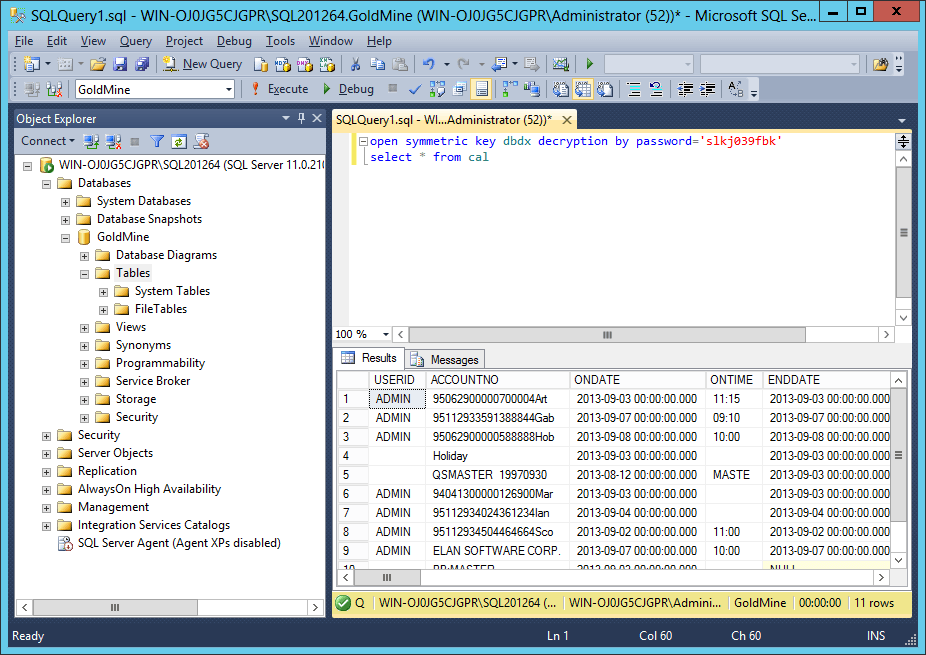Viewport: 926px width, 655px height.
Task: Expand the System Tables folder
Action: tap(104, 291)
